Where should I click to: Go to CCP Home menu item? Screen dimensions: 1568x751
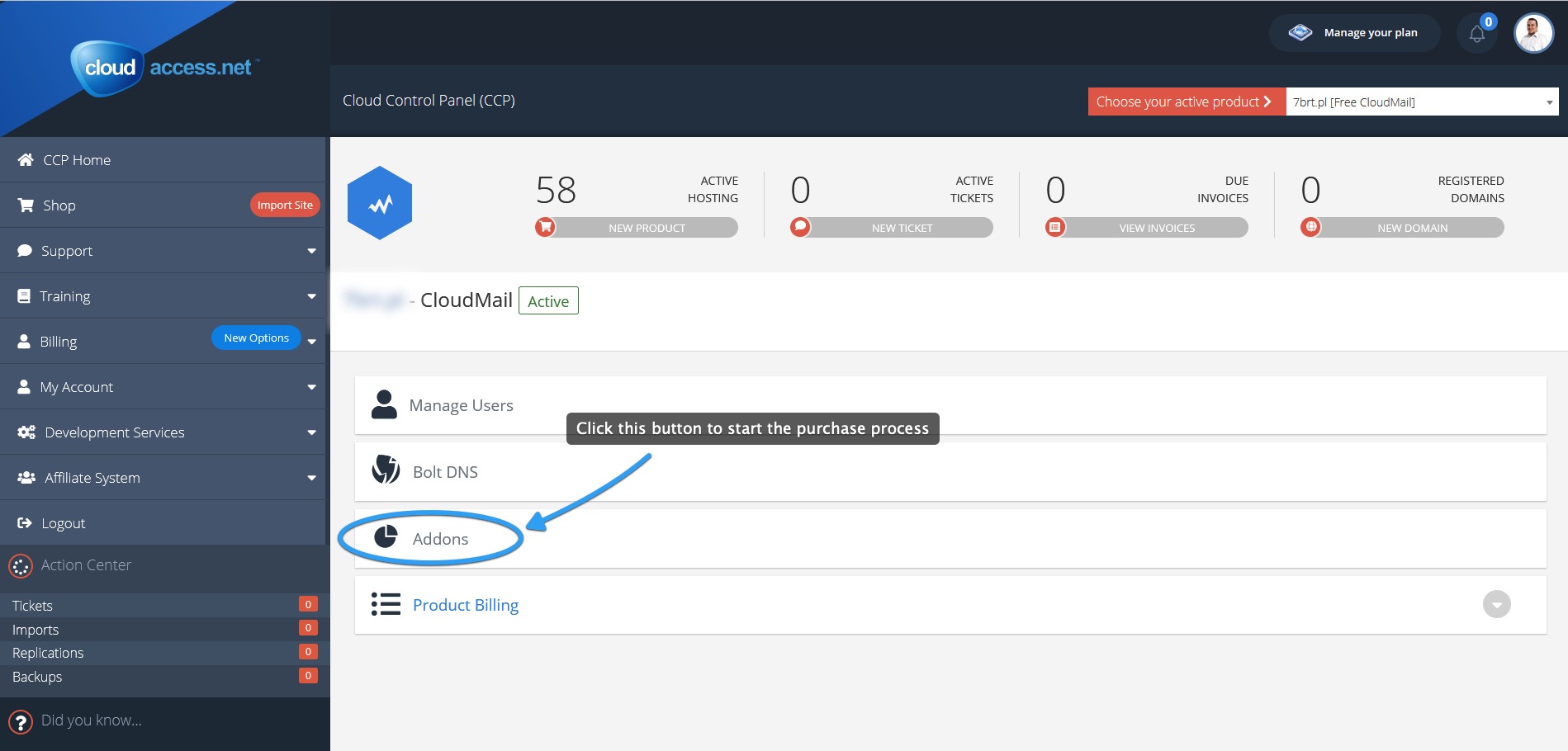[163, 159]
